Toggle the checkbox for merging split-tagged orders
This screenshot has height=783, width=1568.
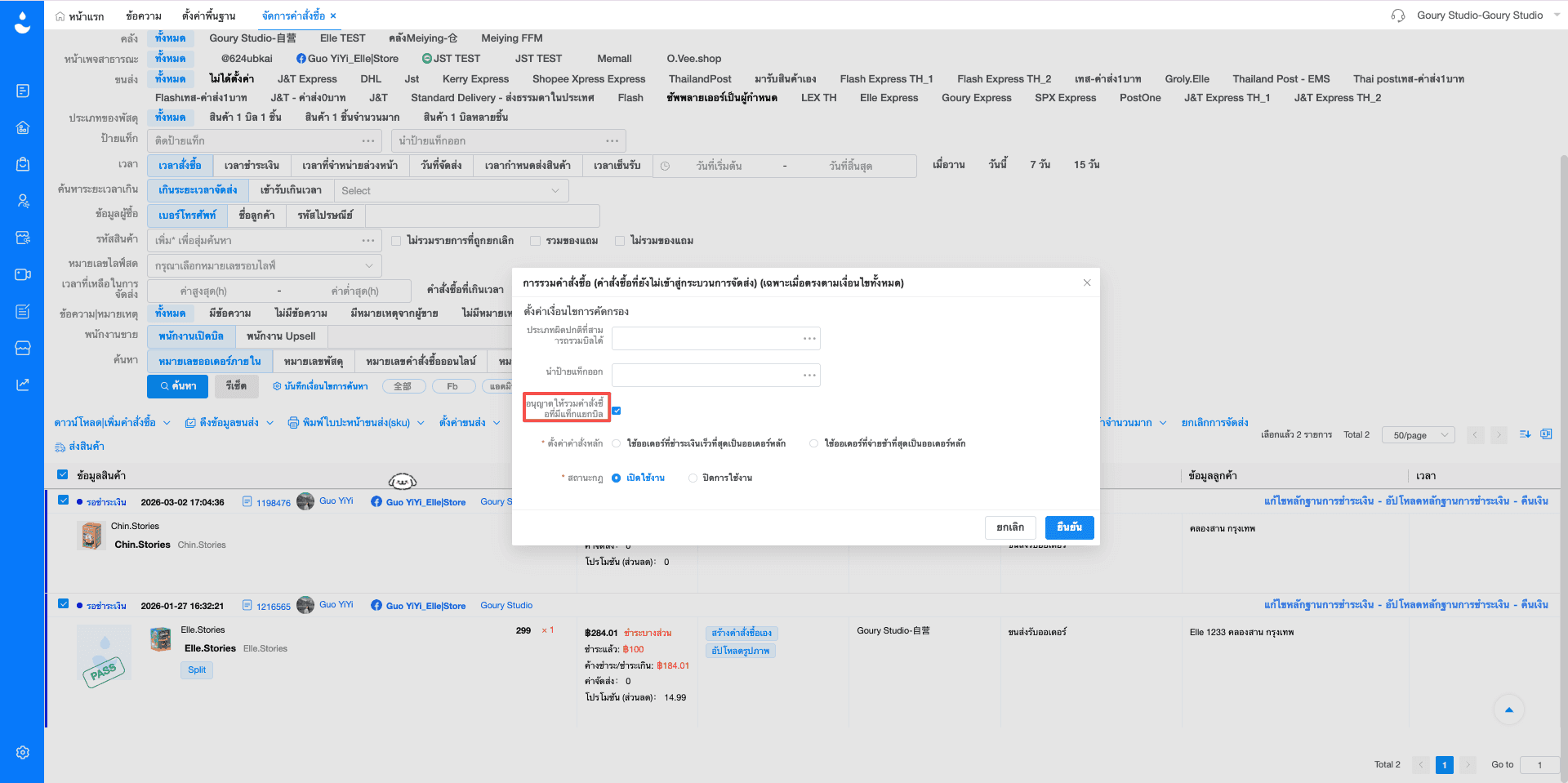[x=617, y=411]
